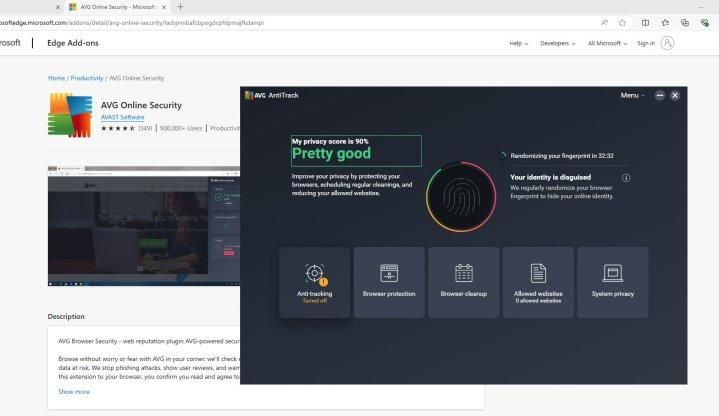Screen dimensions: 719x416
Task: Open a new browser tab
Action: click(x=180, y=7)
